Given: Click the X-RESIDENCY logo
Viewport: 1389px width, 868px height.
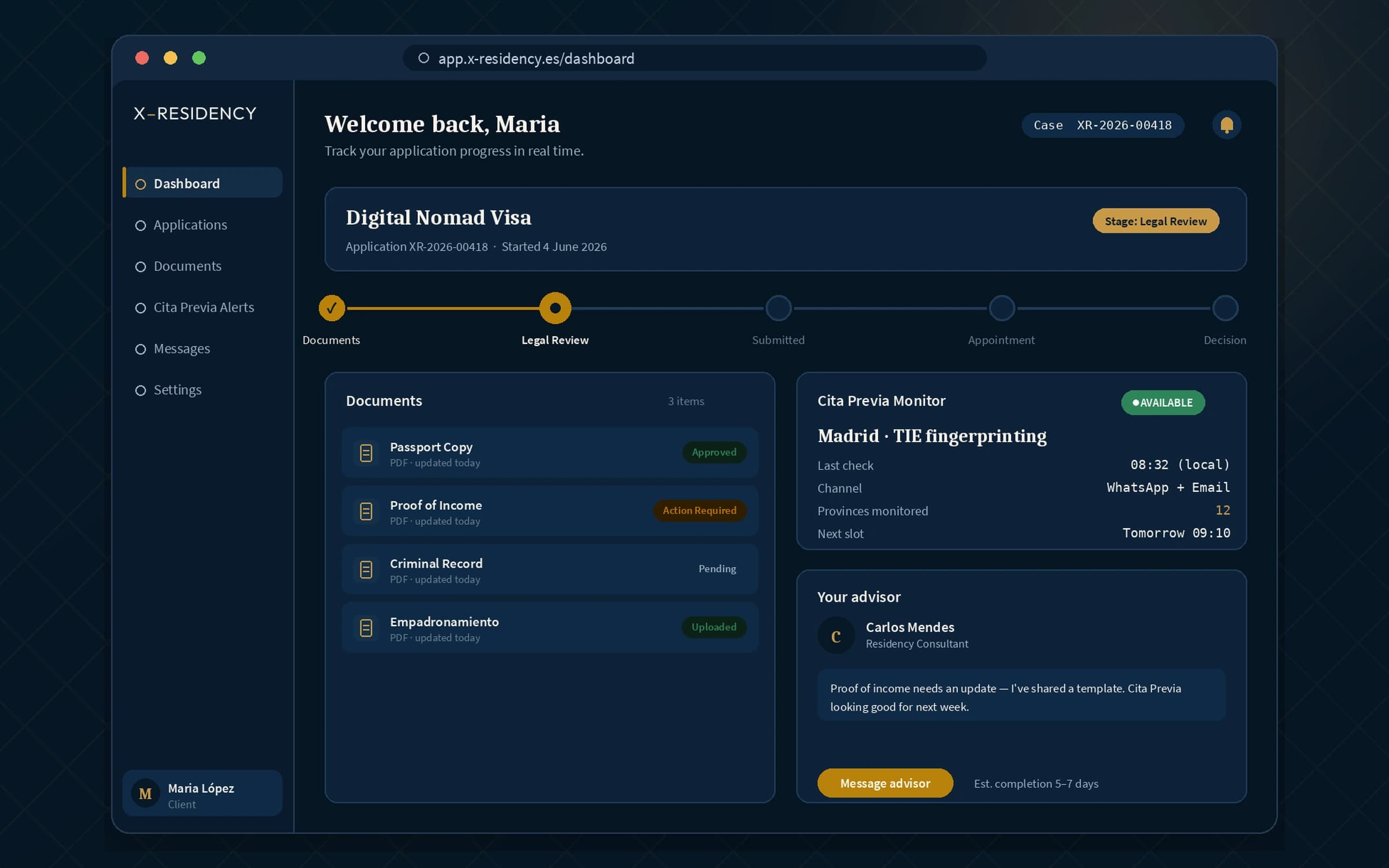Looking at the screenshot, I should click(x=195, y=113).
